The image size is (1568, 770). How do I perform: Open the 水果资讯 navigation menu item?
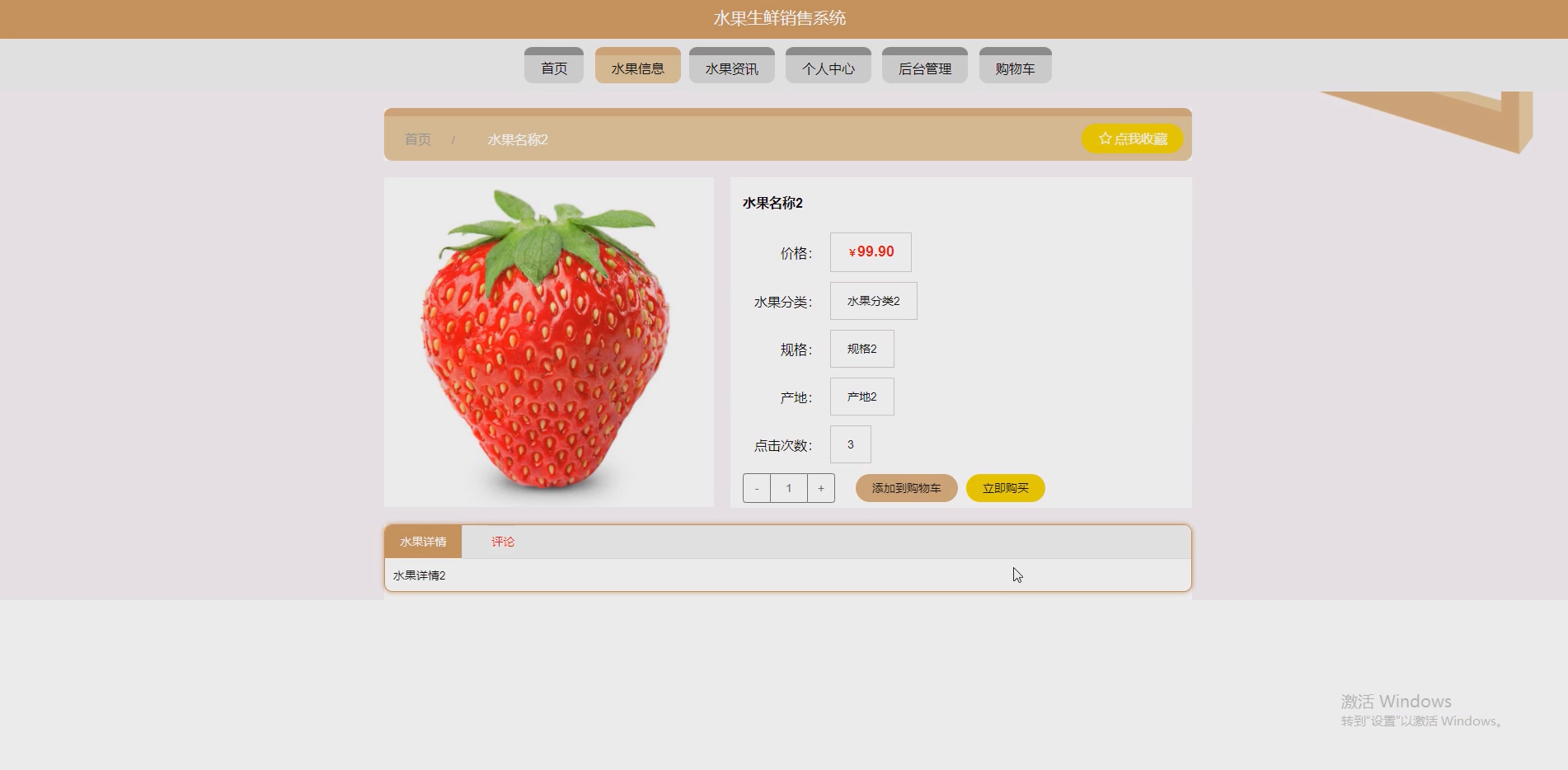pyautogui.click(x=731, y=65)
